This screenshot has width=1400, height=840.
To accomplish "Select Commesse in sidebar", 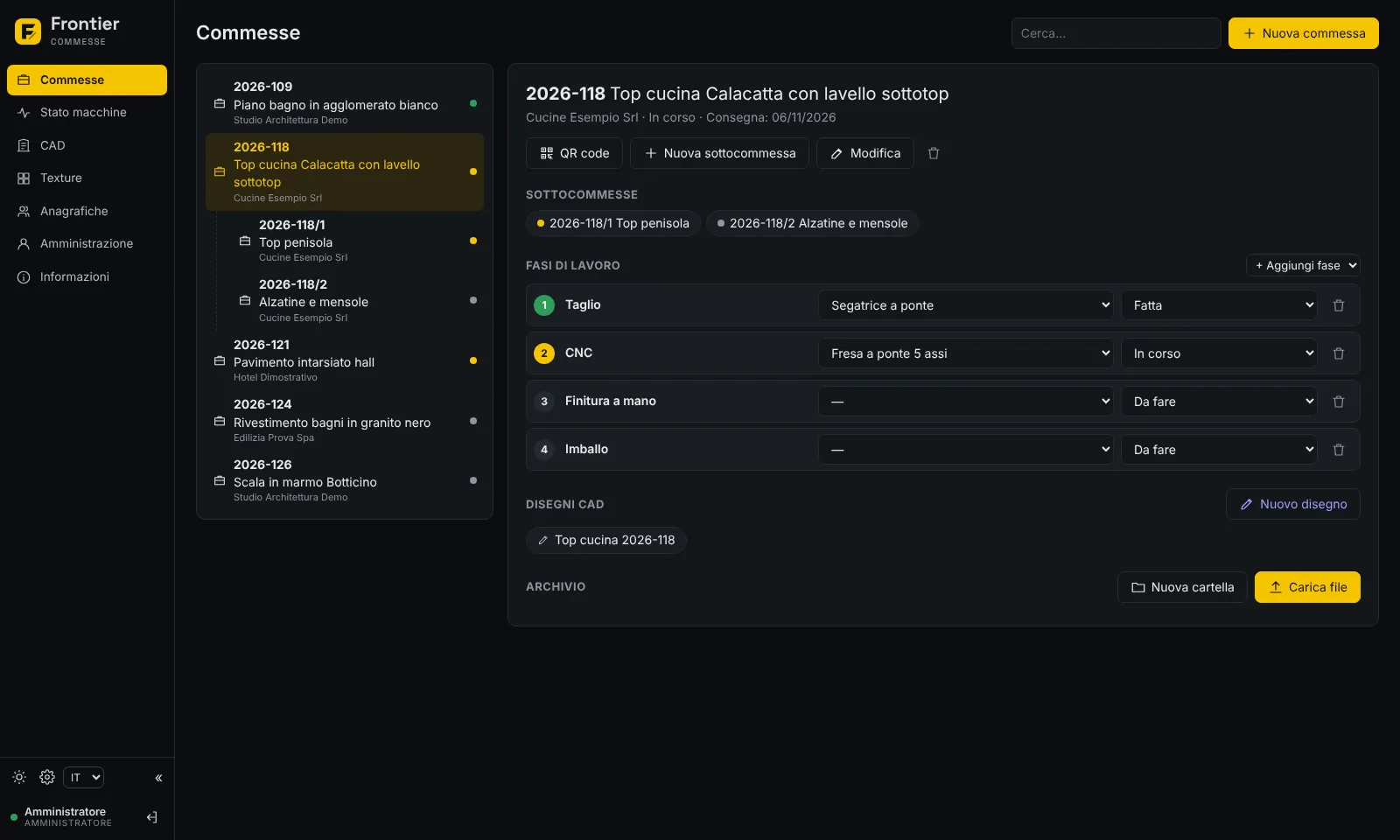I will [x=87, y=80].
